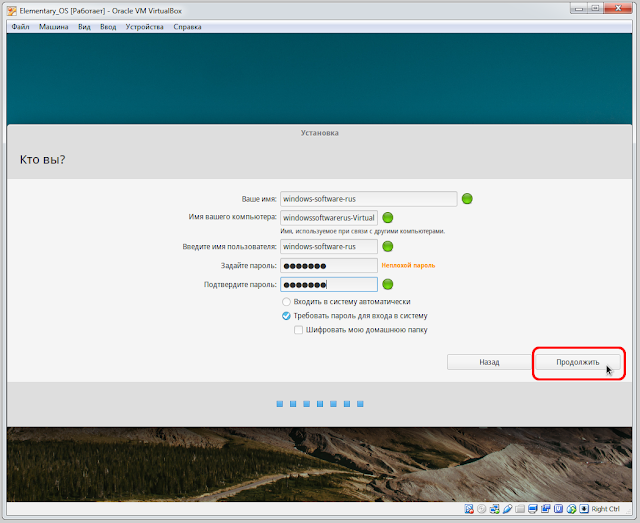Viewport: 640px width, 523px height.
Task: Click the VirtualBox icon in title bar
Action: tap(12, 11)
